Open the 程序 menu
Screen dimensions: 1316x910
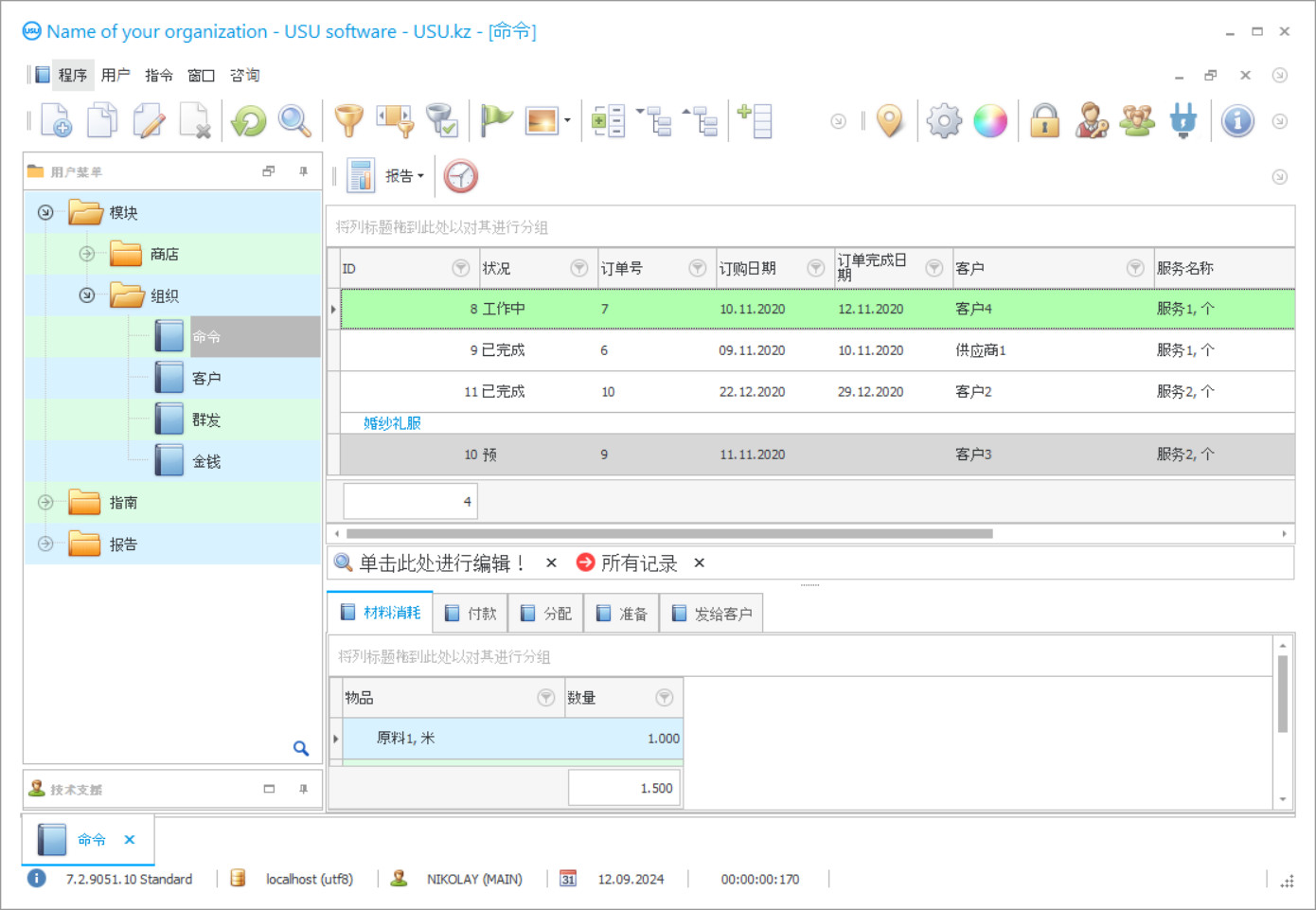coord(72,75)
